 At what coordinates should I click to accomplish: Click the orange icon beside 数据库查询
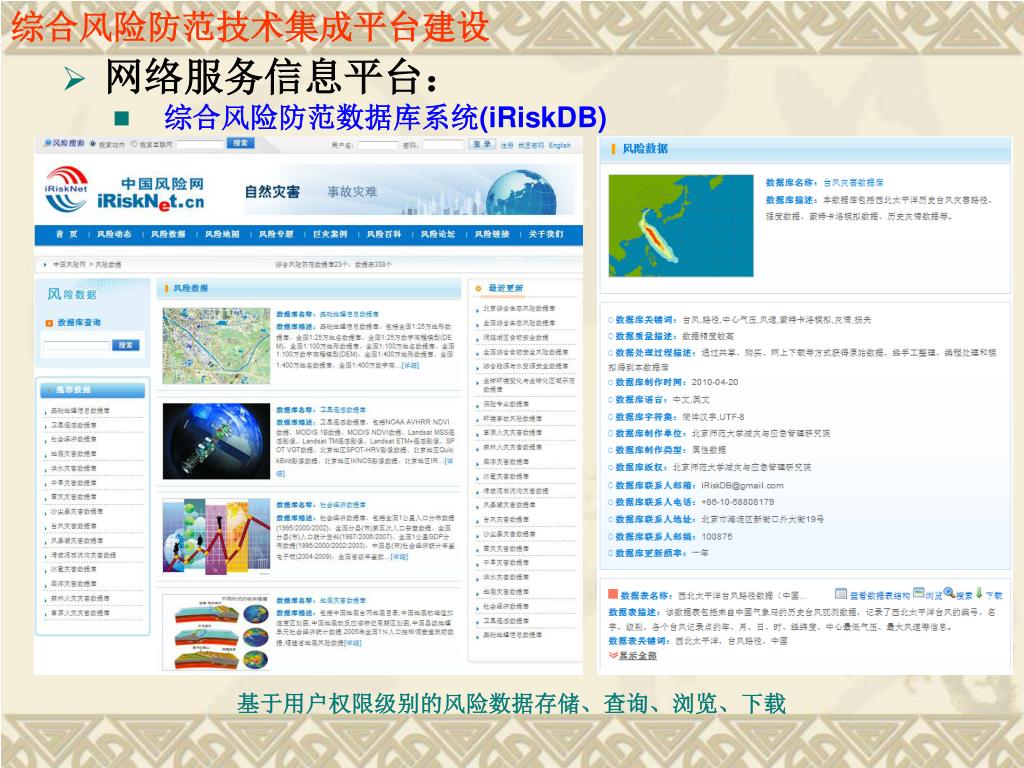pyautogui.click(x=49, y=323)
